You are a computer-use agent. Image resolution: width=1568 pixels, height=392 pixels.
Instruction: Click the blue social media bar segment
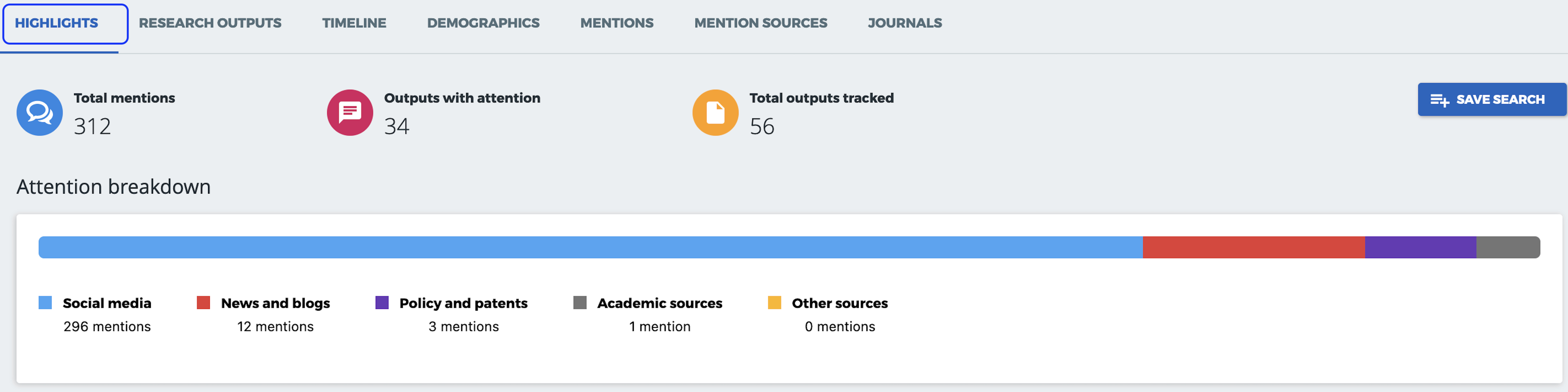point(590,248)
